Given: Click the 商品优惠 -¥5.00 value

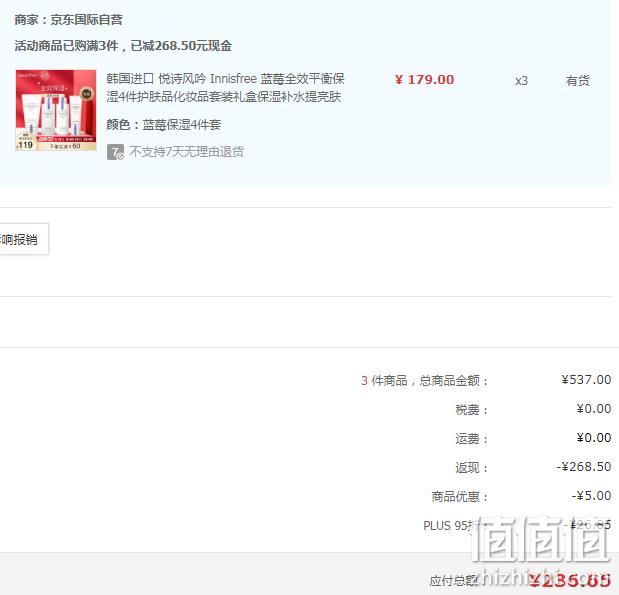Looking at the screenshot, I should tap(591, 496).
